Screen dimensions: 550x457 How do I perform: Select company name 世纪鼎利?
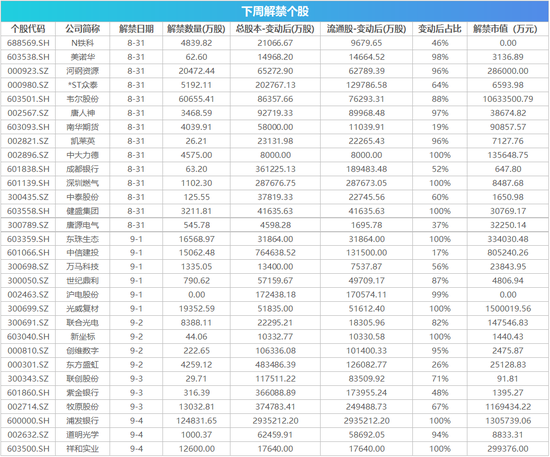[x=82, y=281]
